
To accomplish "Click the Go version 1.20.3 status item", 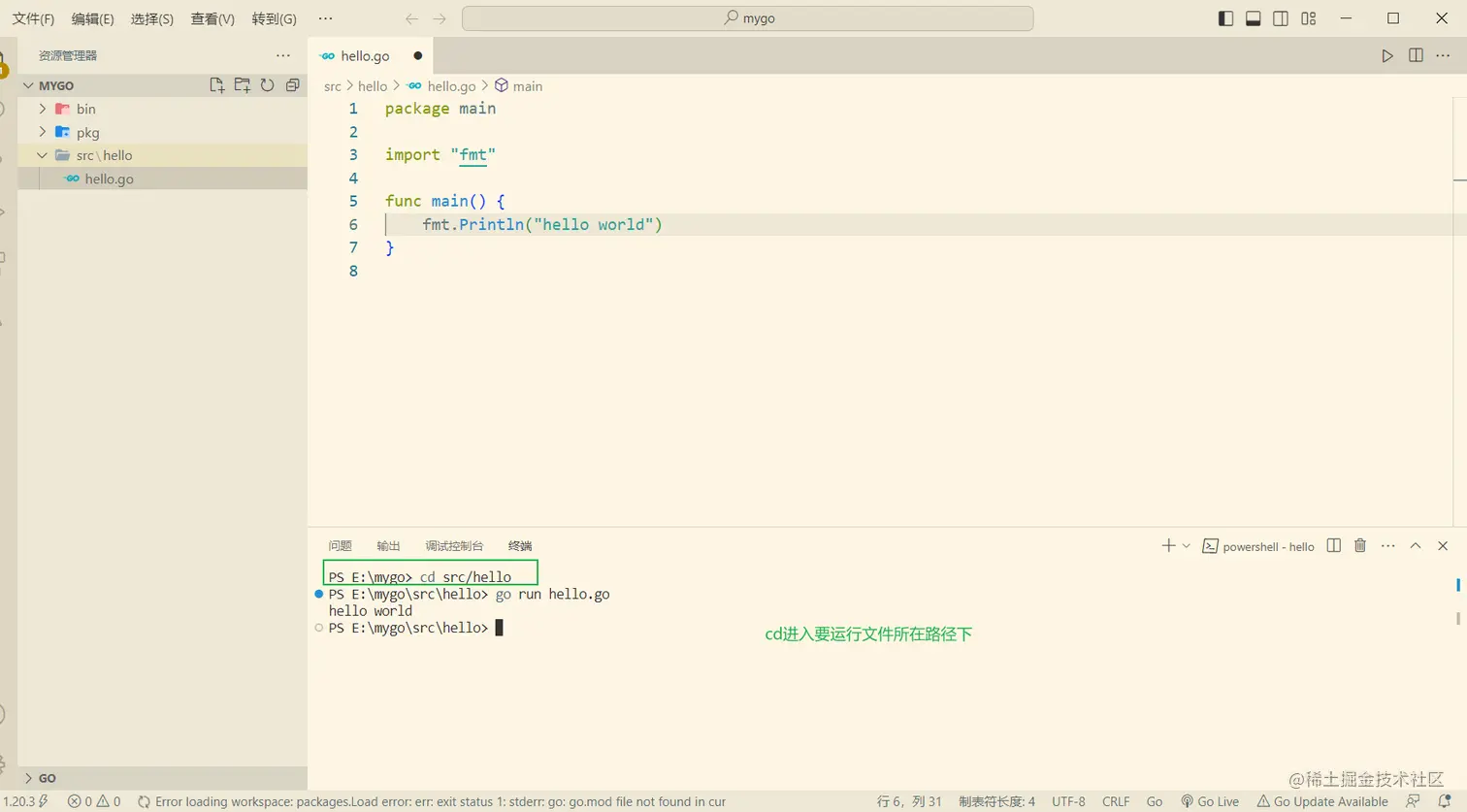I will pyautogui.click(x=25, y=801).
